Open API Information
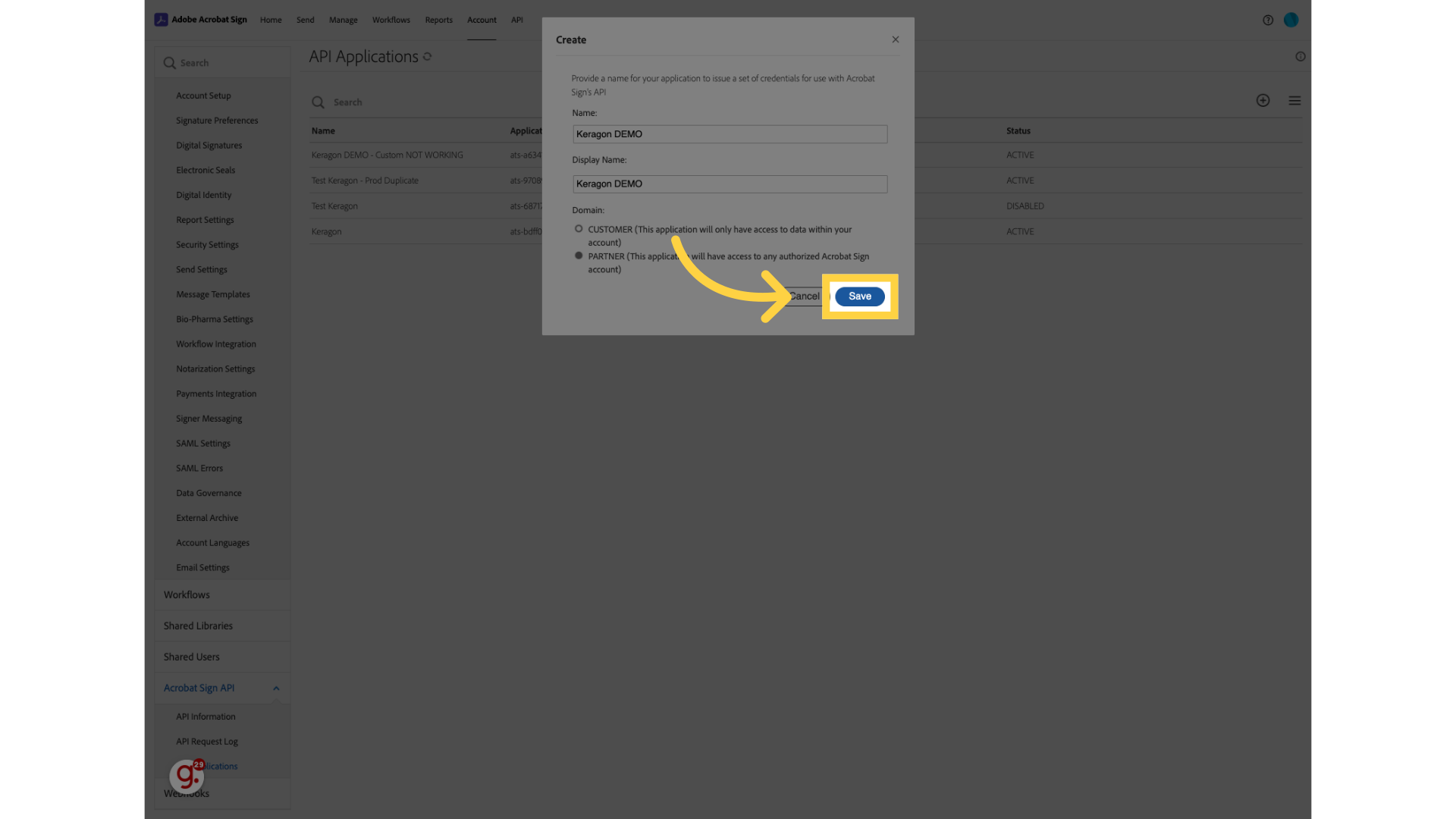The height and width of the screenshot is (819, 1456). tap(206, 717)
